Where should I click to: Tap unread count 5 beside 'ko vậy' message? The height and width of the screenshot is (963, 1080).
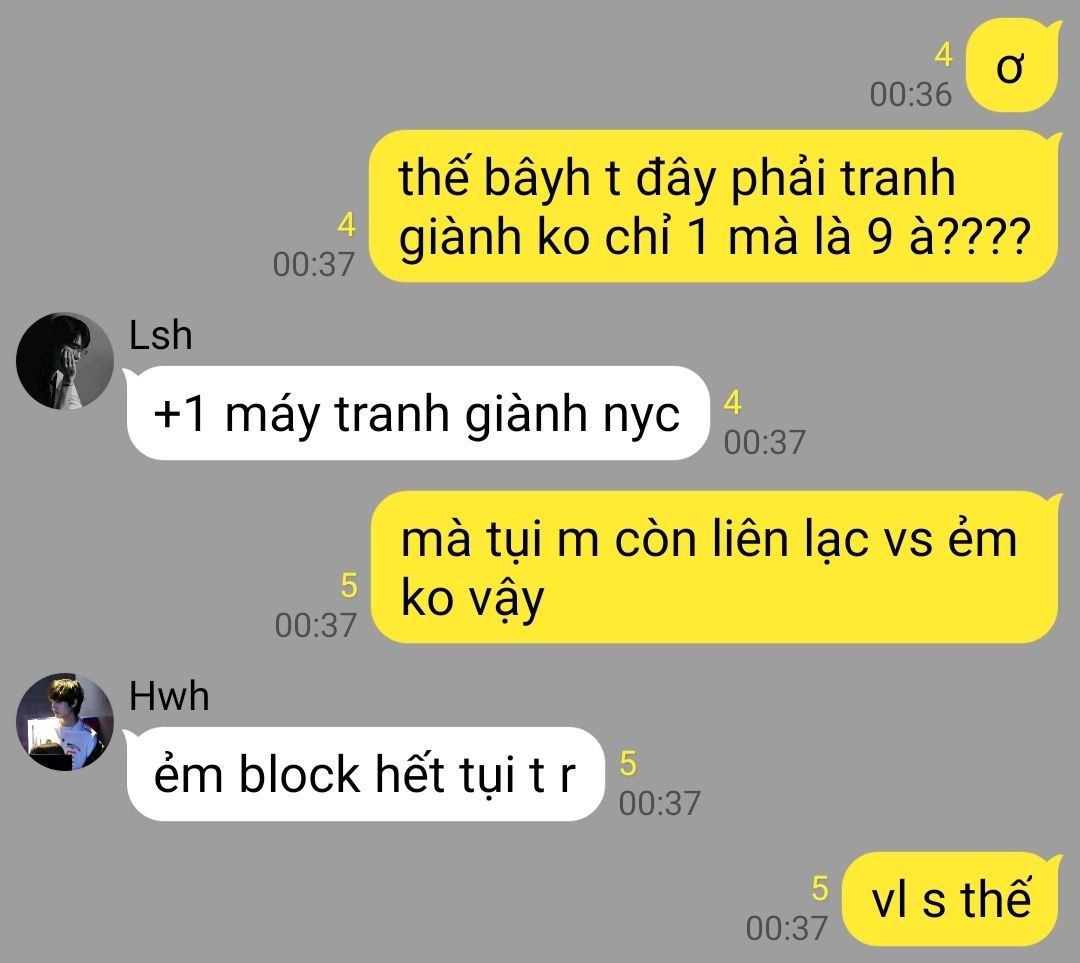pos(349,586)
